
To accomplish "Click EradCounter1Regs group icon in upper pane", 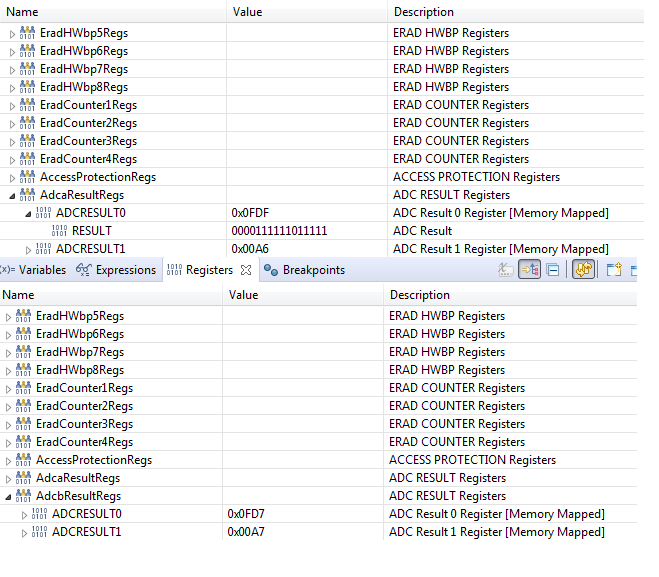I will [27, 105].
